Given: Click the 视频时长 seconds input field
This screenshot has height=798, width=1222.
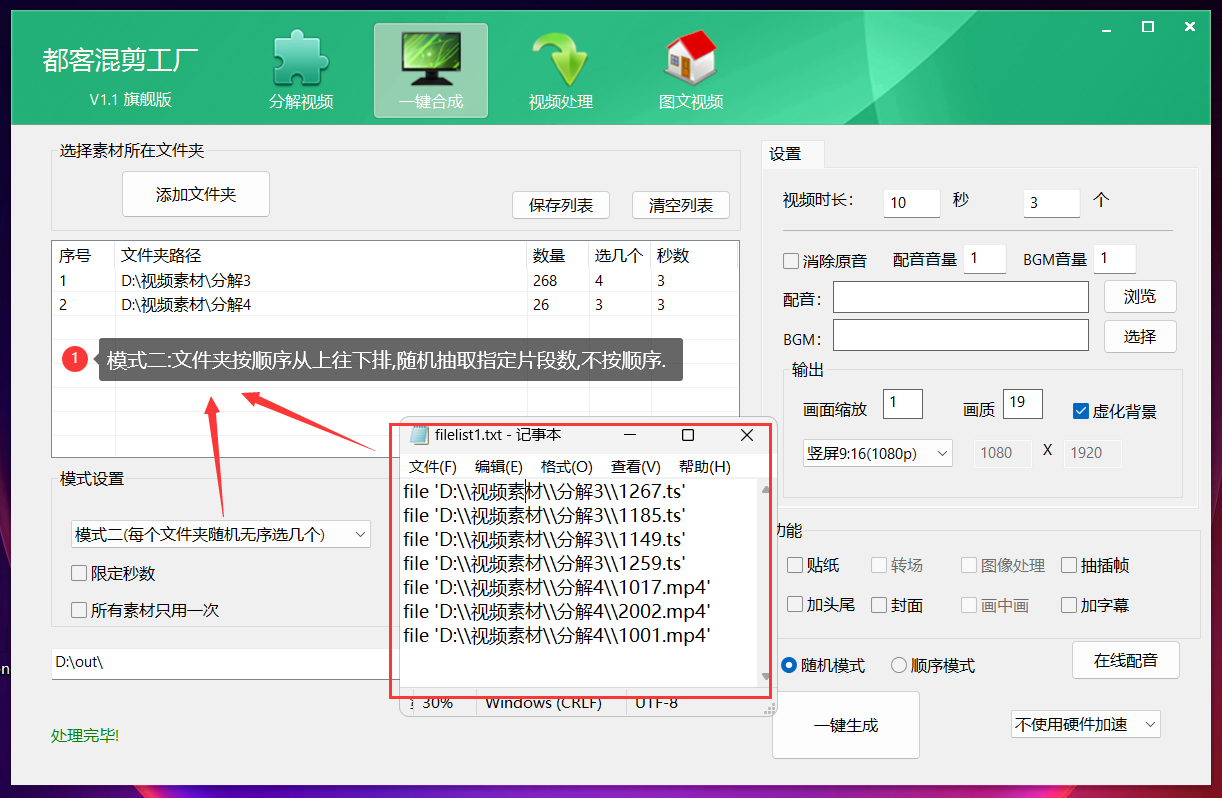Looking at the screenshot, I should coord(911,202).
